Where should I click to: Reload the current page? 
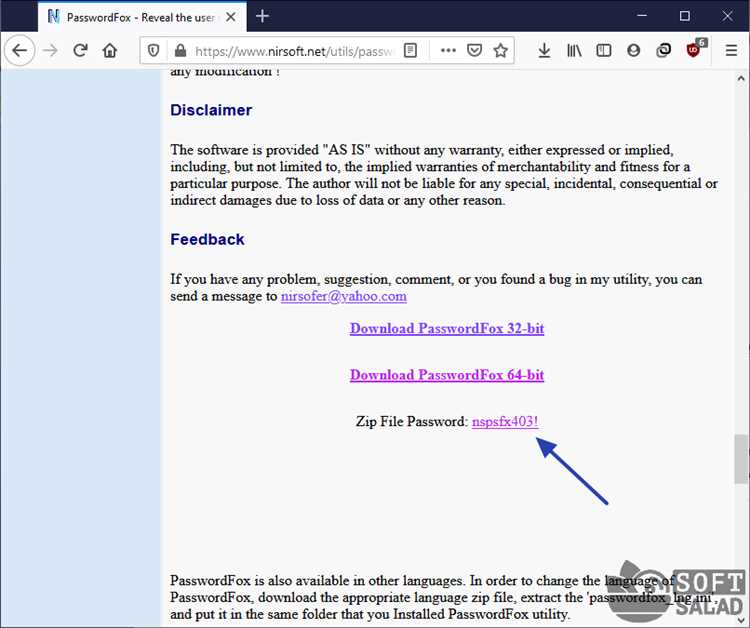pos(80,50)
